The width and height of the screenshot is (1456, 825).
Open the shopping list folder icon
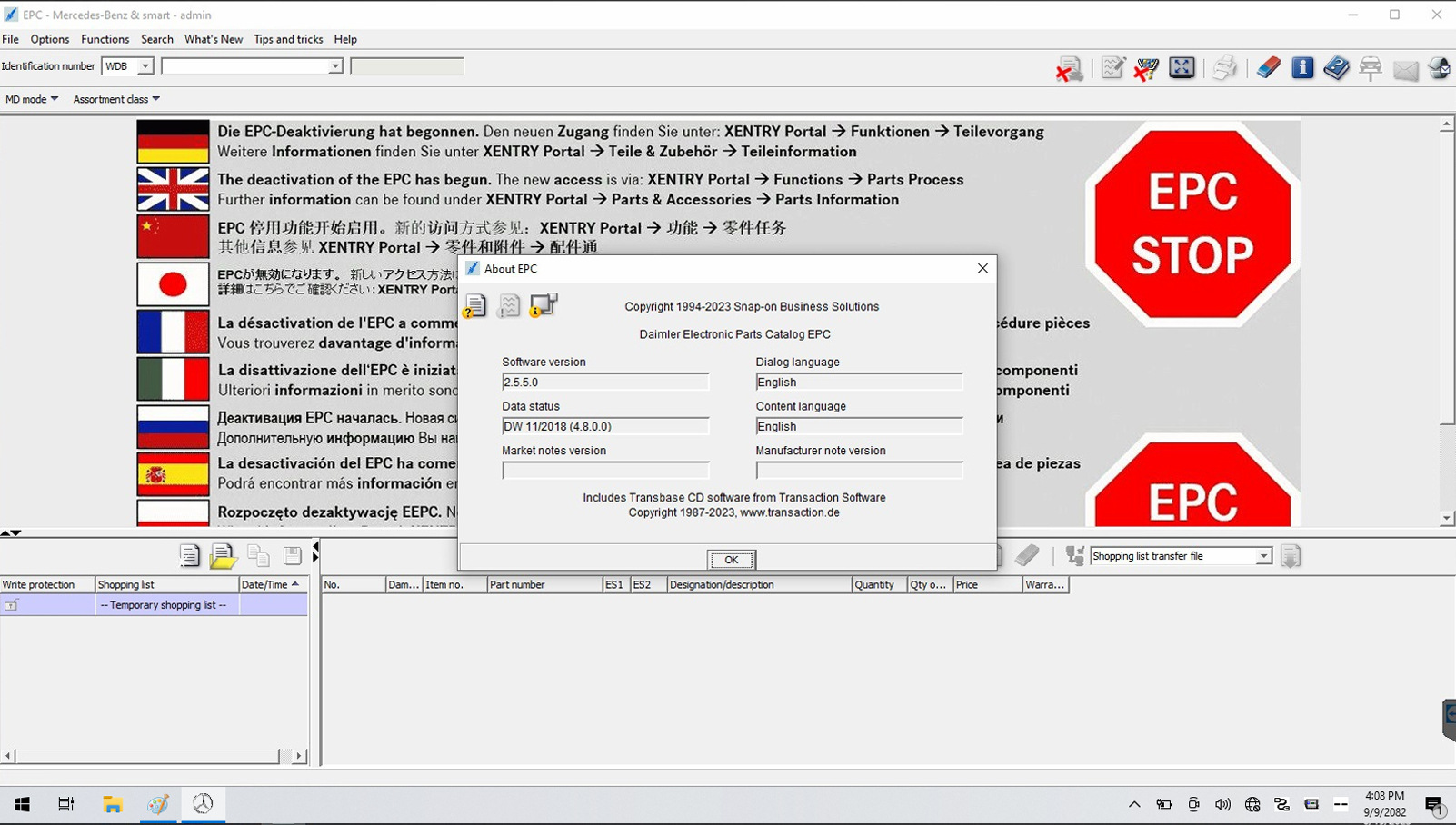[x=223, y=555]
